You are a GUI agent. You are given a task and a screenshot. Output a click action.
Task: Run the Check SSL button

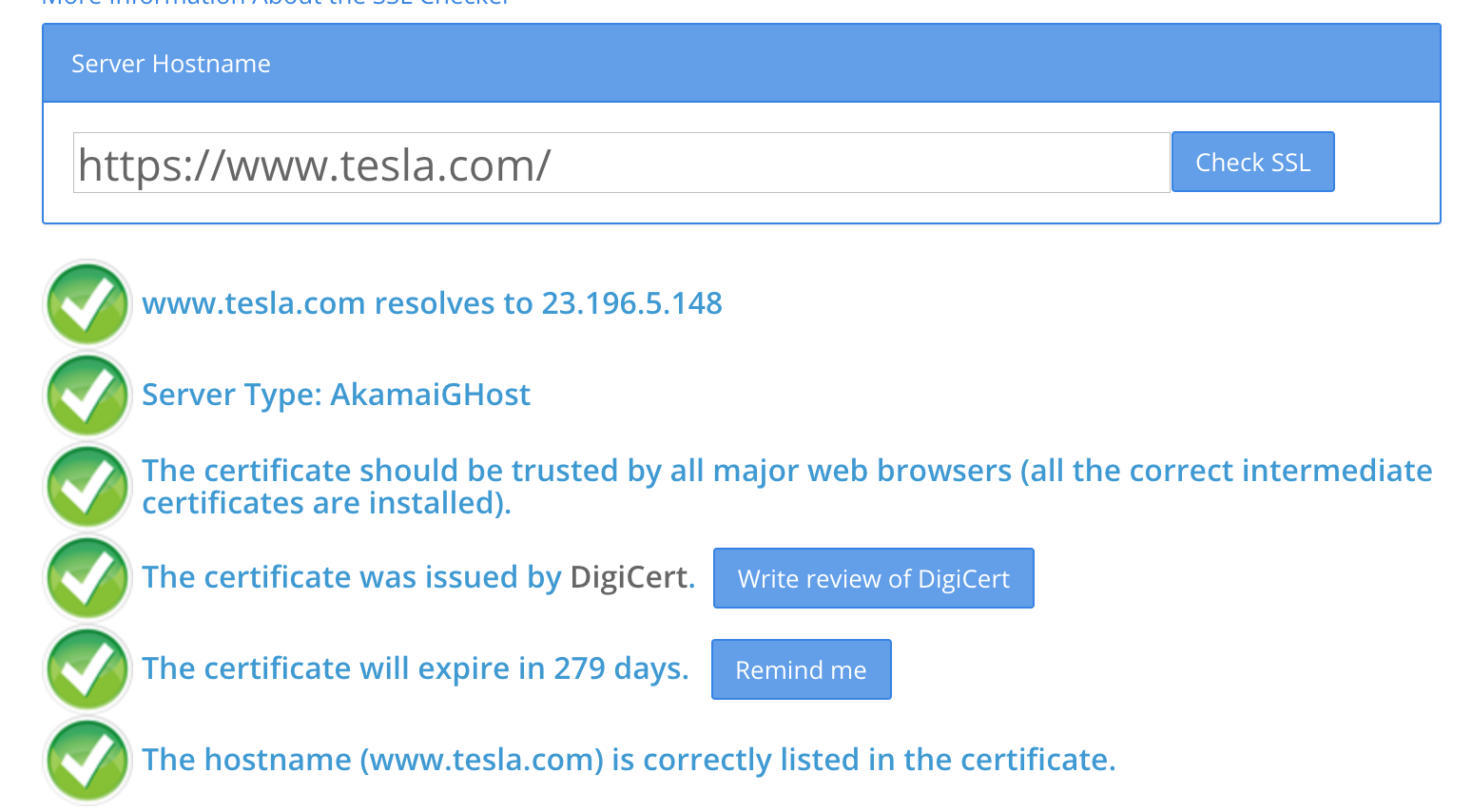coord(1252,162)
